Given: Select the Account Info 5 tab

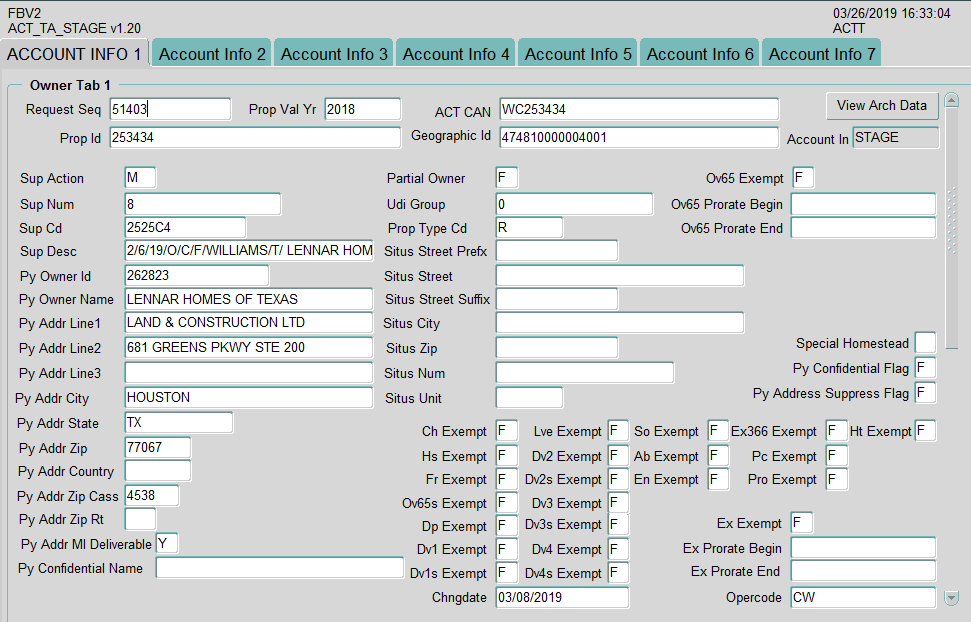Looking at the screenshot, I should point(578,54).
